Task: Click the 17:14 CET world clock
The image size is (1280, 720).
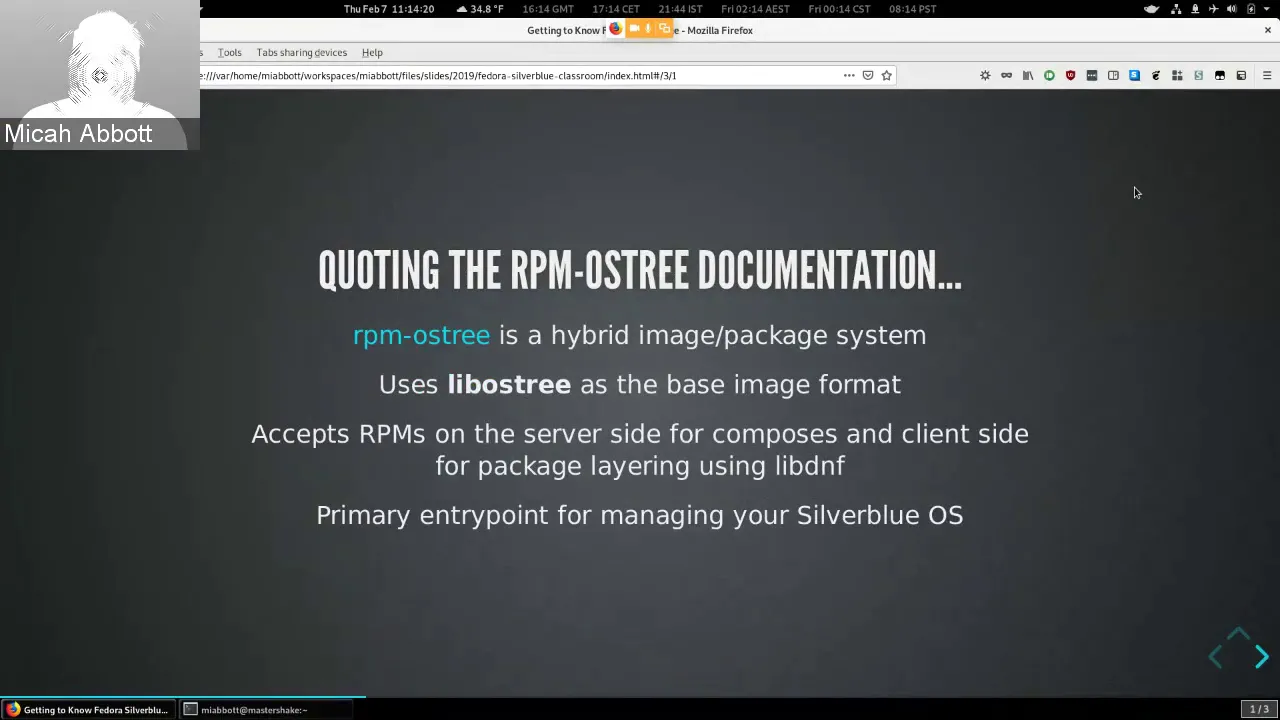Action: [x=616, y=9]
